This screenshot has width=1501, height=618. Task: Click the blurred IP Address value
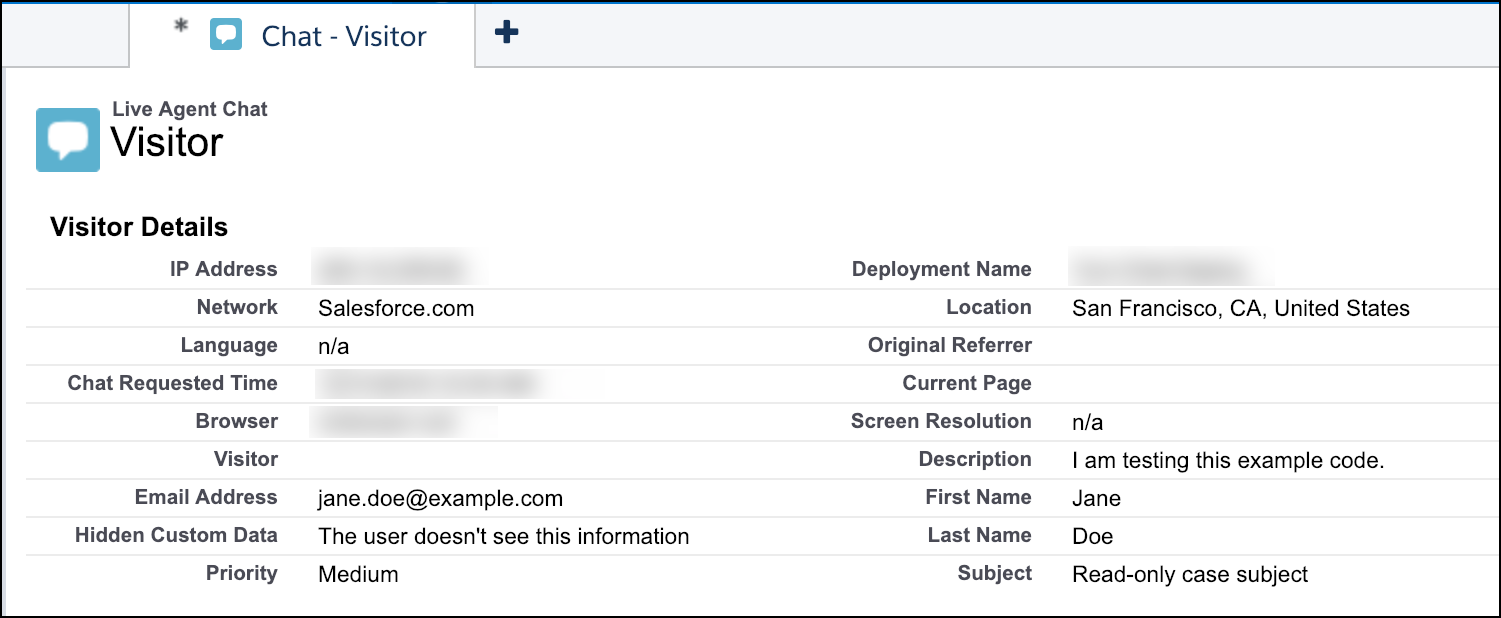point(390,270)
